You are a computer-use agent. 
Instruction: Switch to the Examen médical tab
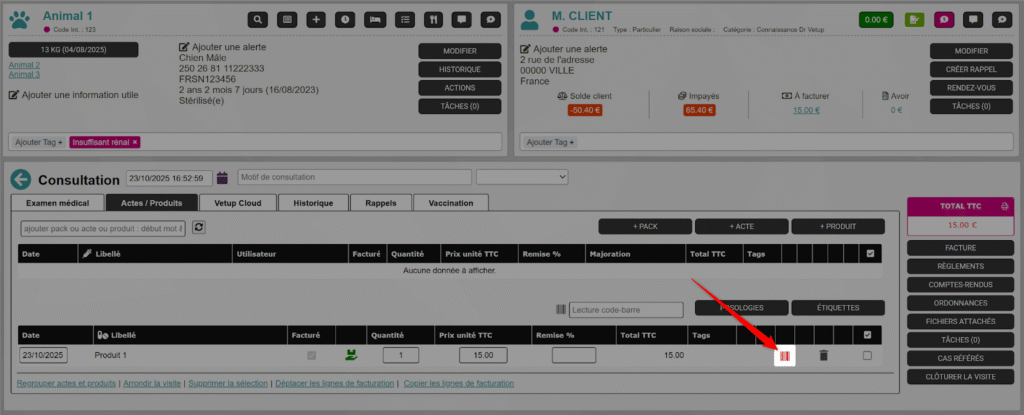click(57, 202)
